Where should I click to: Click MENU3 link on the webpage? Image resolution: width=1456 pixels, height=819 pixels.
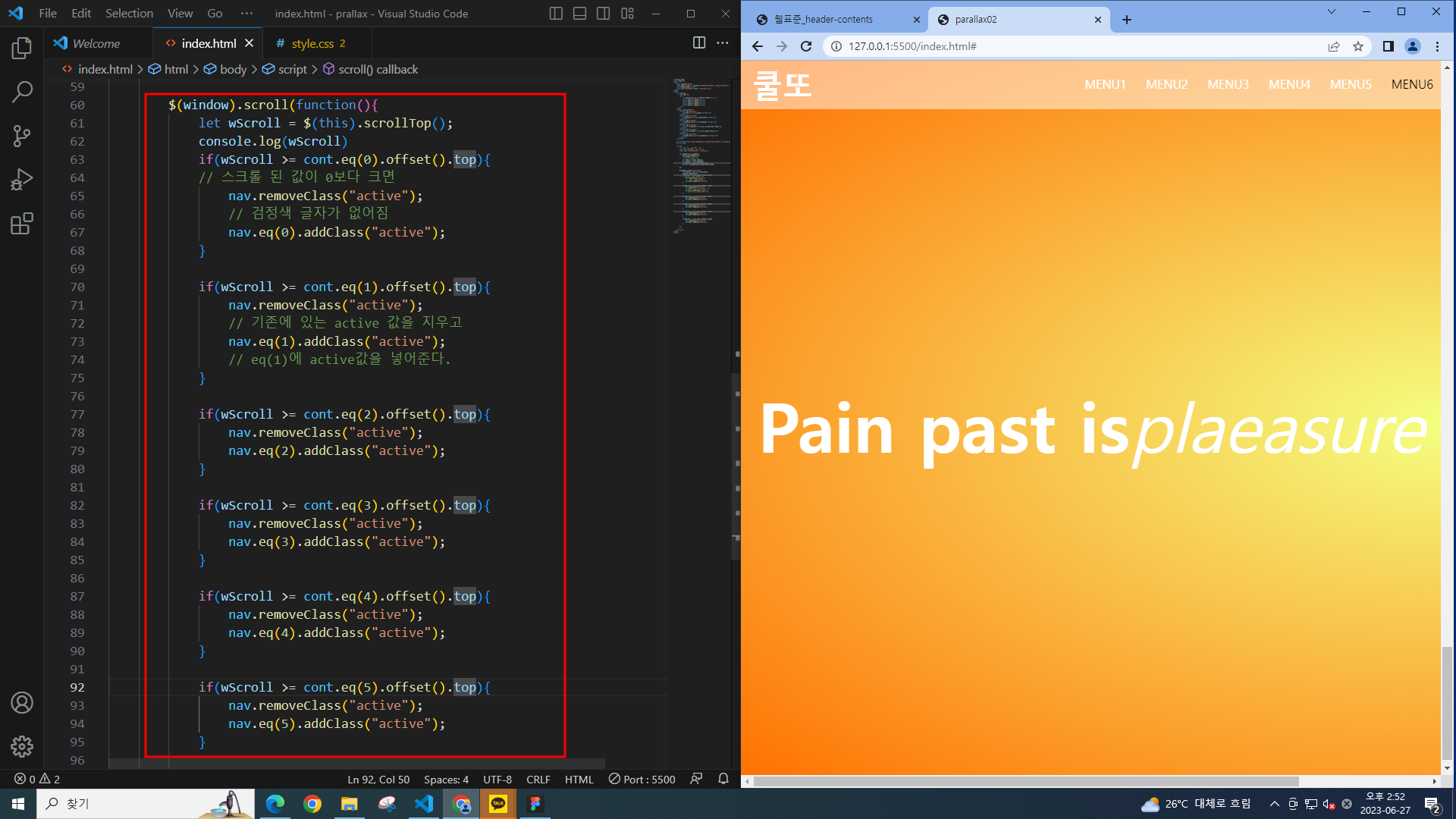1228,84
